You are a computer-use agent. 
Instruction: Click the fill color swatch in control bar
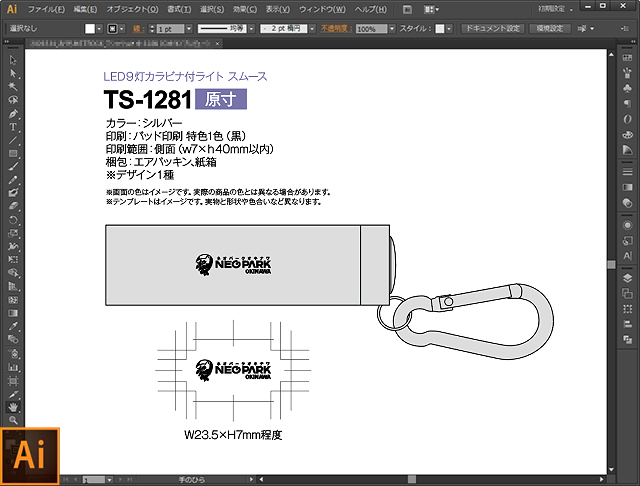[x=90, y=29]
